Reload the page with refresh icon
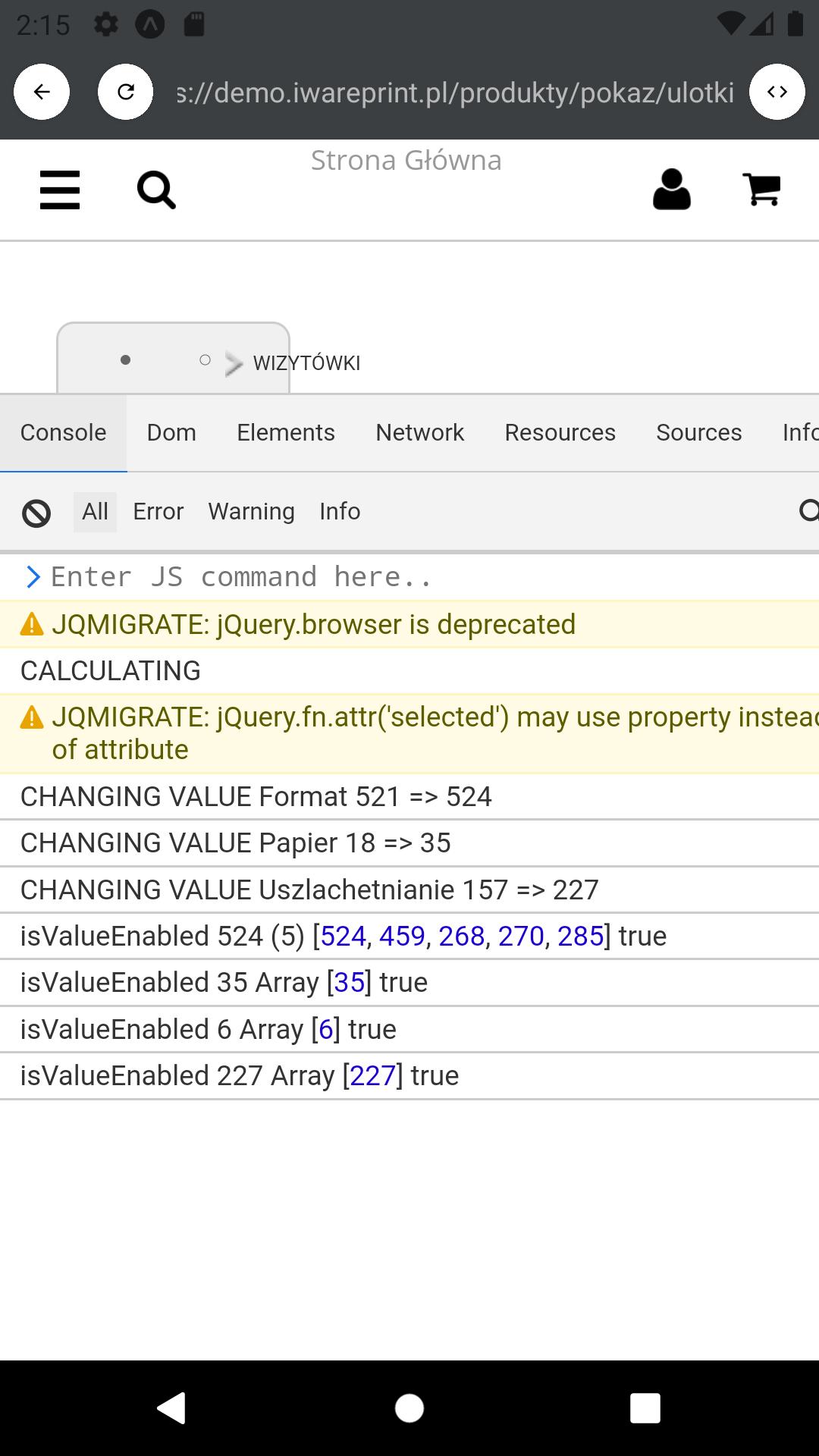819x1456 pixels. tap(126, 92)
